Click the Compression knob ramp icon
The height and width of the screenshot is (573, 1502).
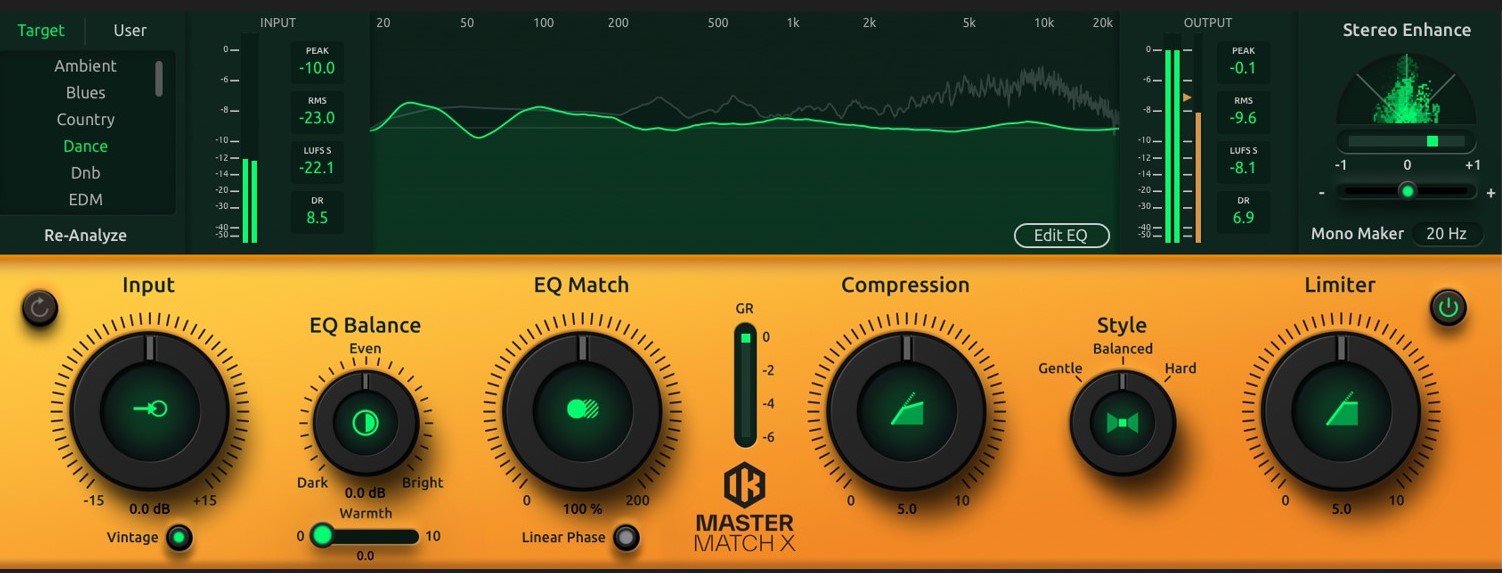coord(907,409)
